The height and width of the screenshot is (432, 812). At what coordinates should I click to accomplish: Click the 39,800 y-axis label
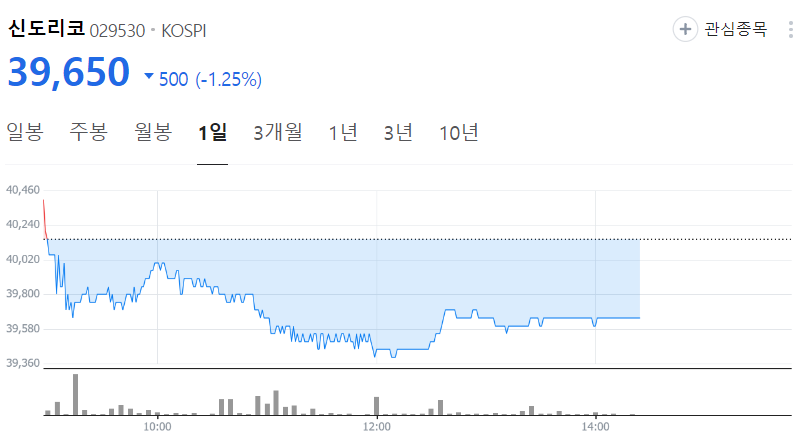tap(23, 294)
